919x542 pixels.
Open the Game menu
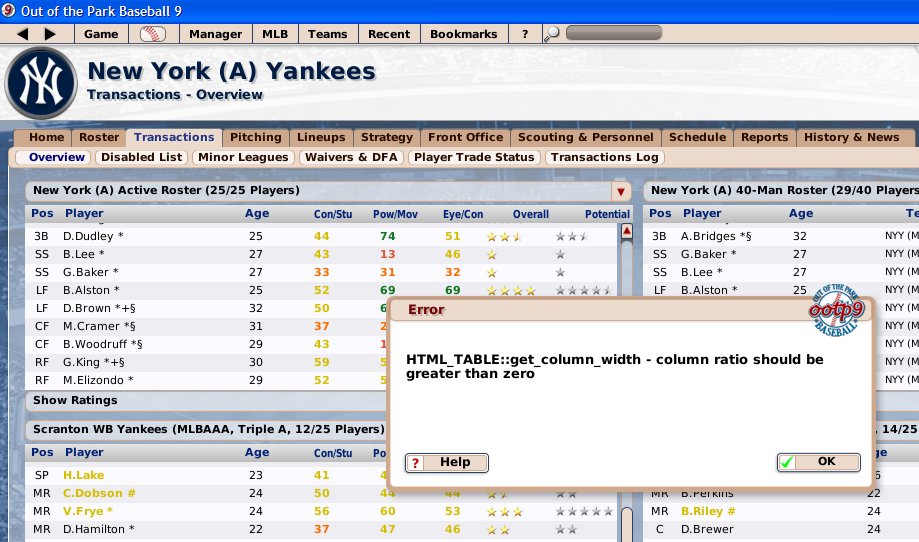point(101,34)
